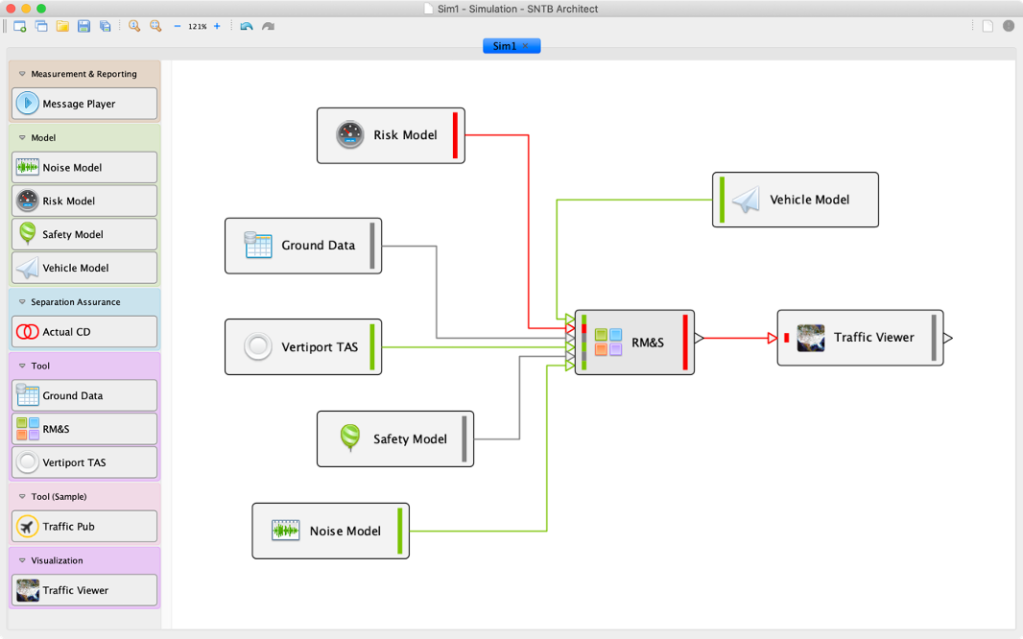Close the Sim1 tab
The width and height of the screenshot is (1023, 639).
[x=526, y=46]
